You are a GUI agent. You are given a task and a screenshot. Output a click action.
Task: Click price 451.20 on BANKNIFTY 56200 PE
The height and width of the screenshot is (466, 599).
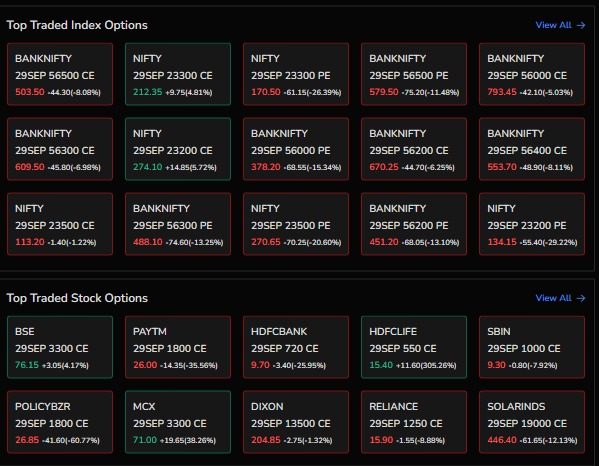tap(384, 242)
